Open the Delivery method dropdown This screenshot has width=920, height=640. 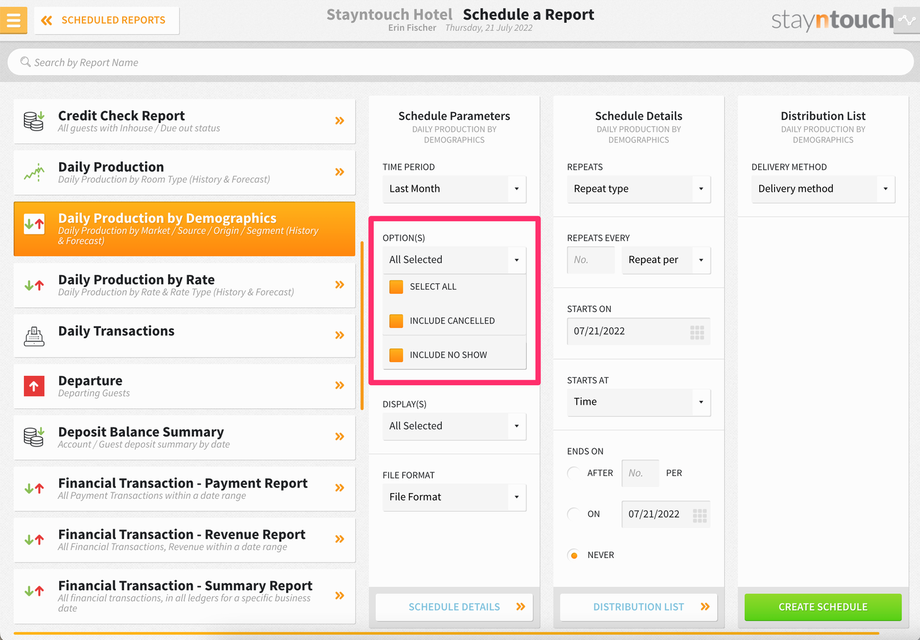(823, 189)
